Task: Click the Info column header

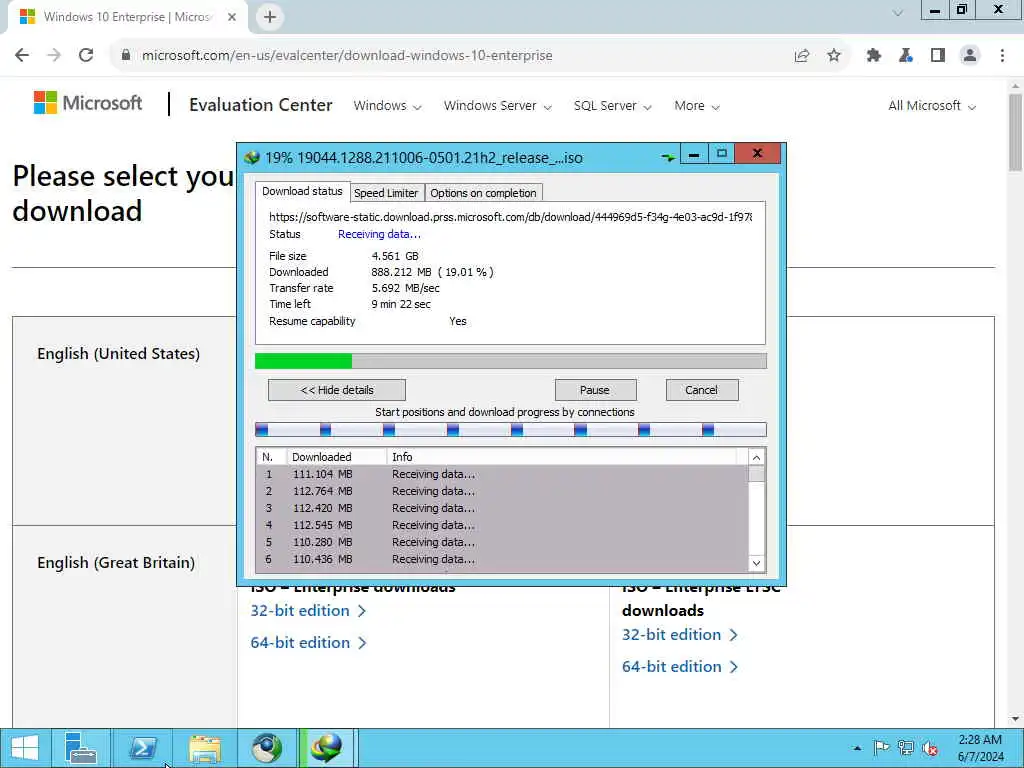Action: [562, 456]
